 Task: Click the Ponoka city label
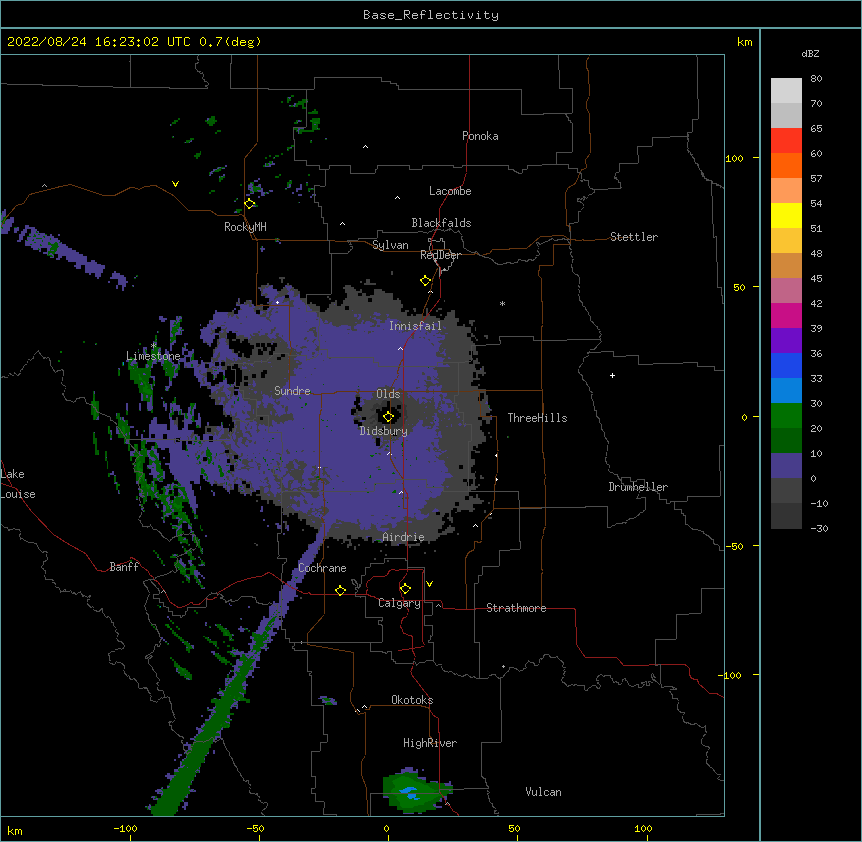coord(480,136)
